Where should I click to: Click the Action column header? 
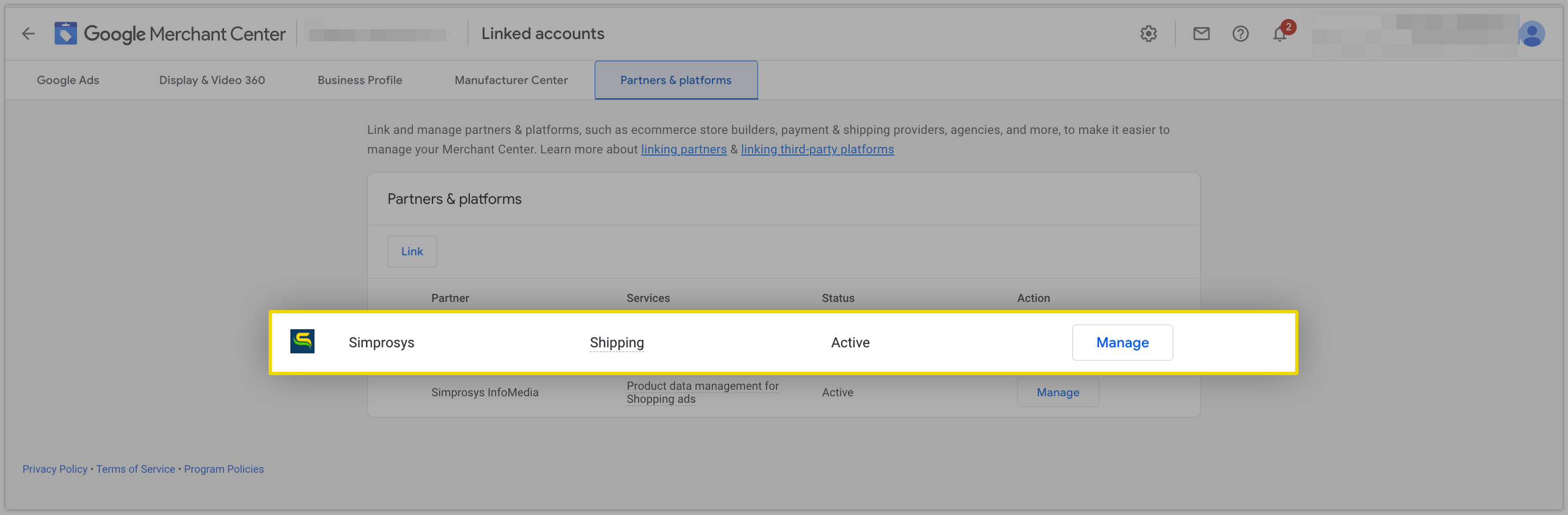coord(1033,298)
